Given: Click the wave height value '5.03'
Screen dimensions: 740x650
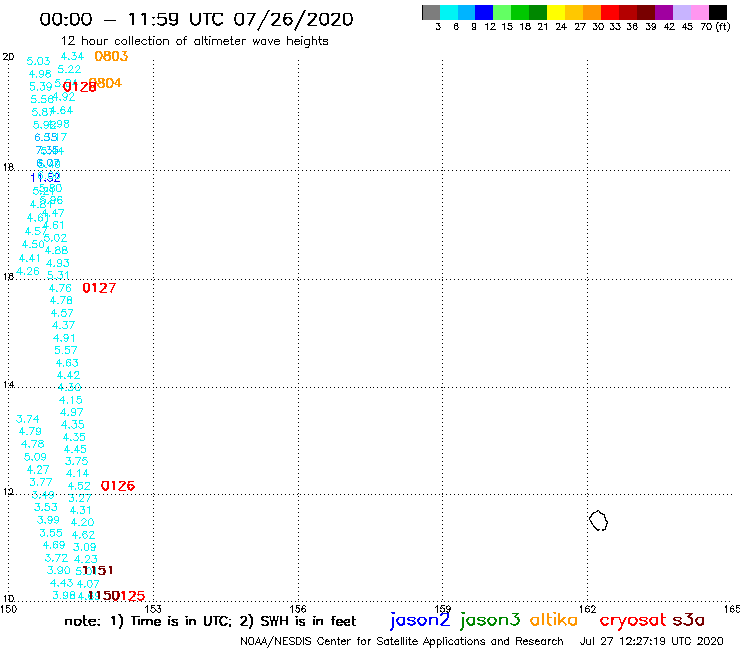Looking at the screenshot, I should (38, 61).
